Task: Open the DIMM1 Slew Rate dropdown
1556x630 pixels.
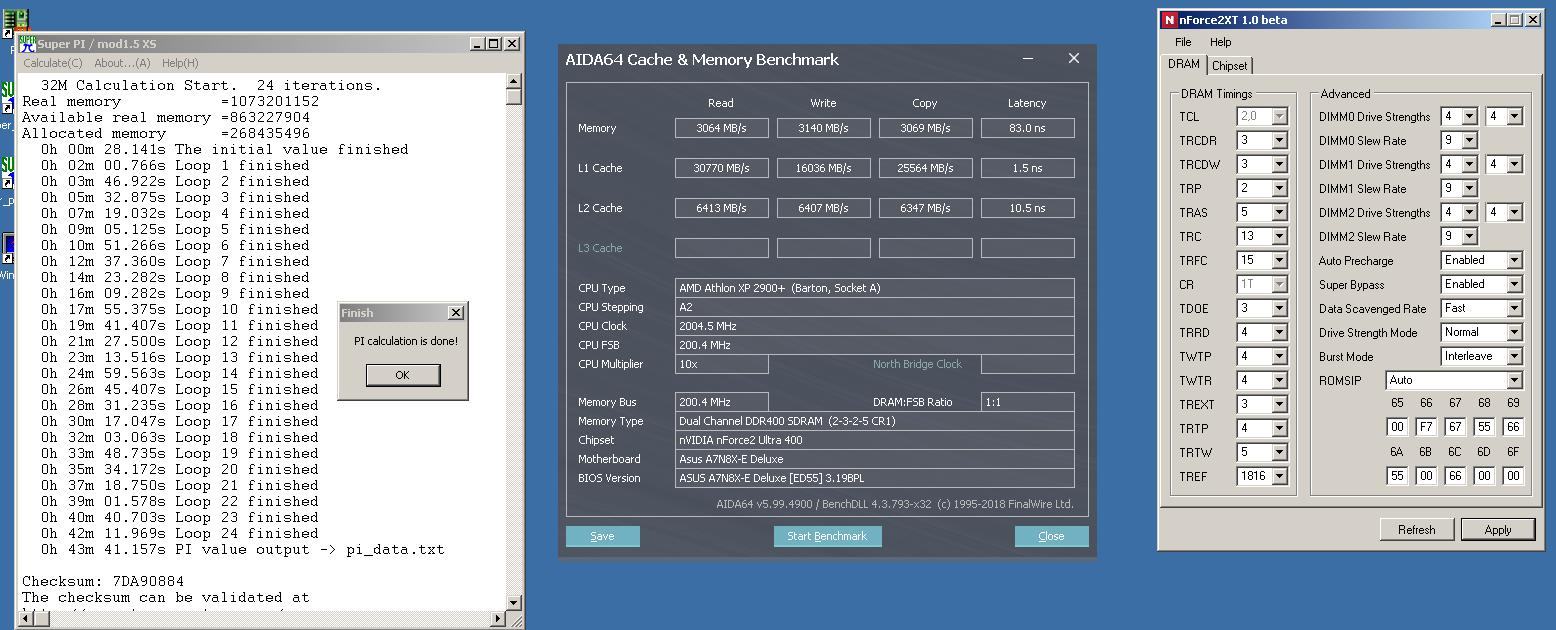Action: click(x=1469, y=189)
